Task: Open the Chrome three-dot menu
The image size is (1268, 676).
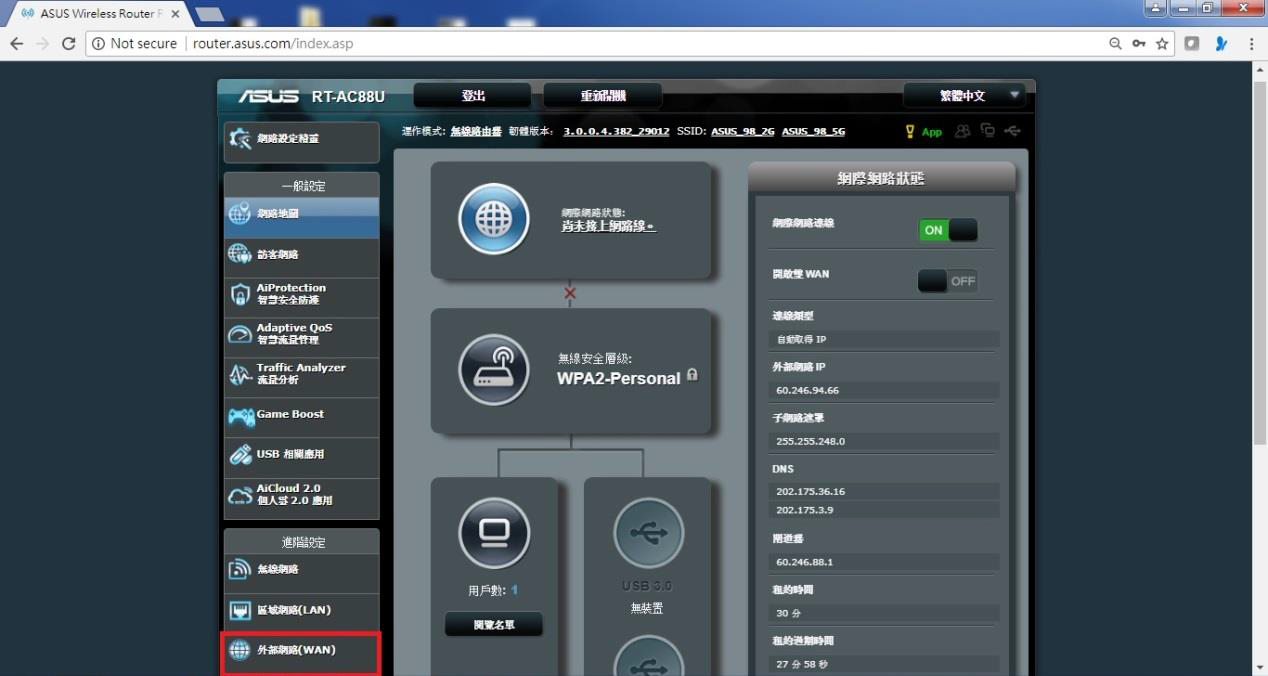Action: pos(1252,44)
